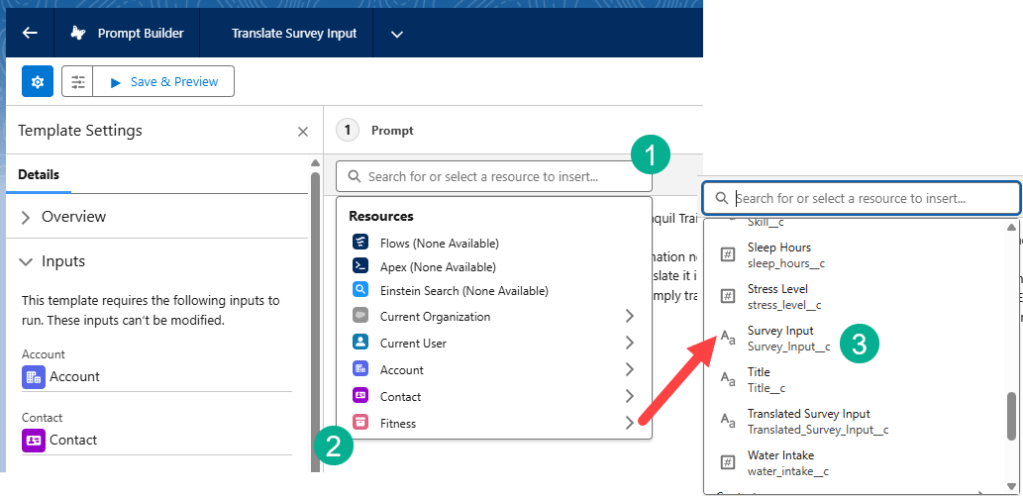This screenshot has width=1023, height=496.
Task: Click the blue settings gear icon
Action: pos(37,82)
